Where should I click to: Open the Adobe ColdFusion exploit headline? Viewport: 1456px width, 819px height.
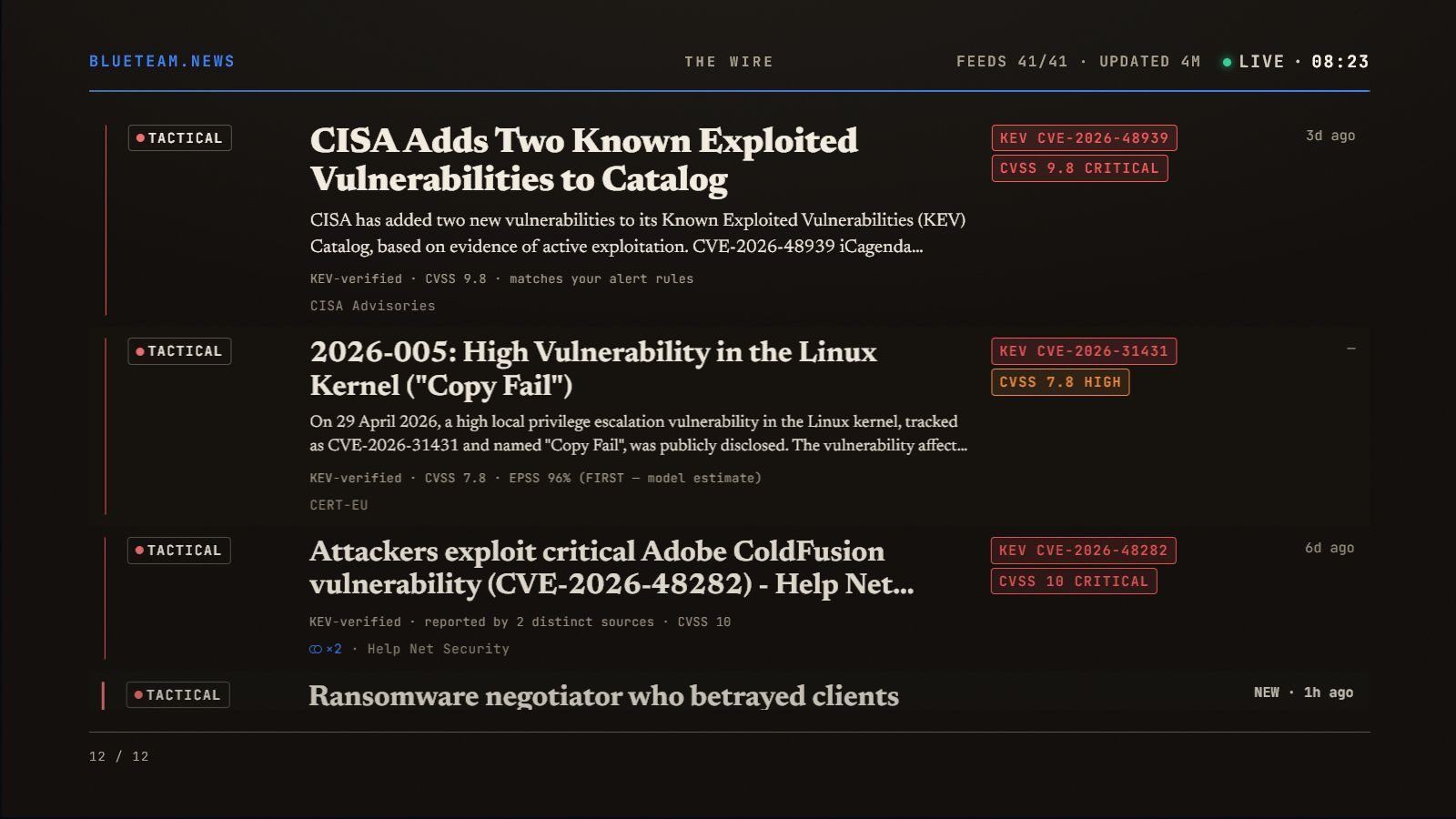pos(612,567)
